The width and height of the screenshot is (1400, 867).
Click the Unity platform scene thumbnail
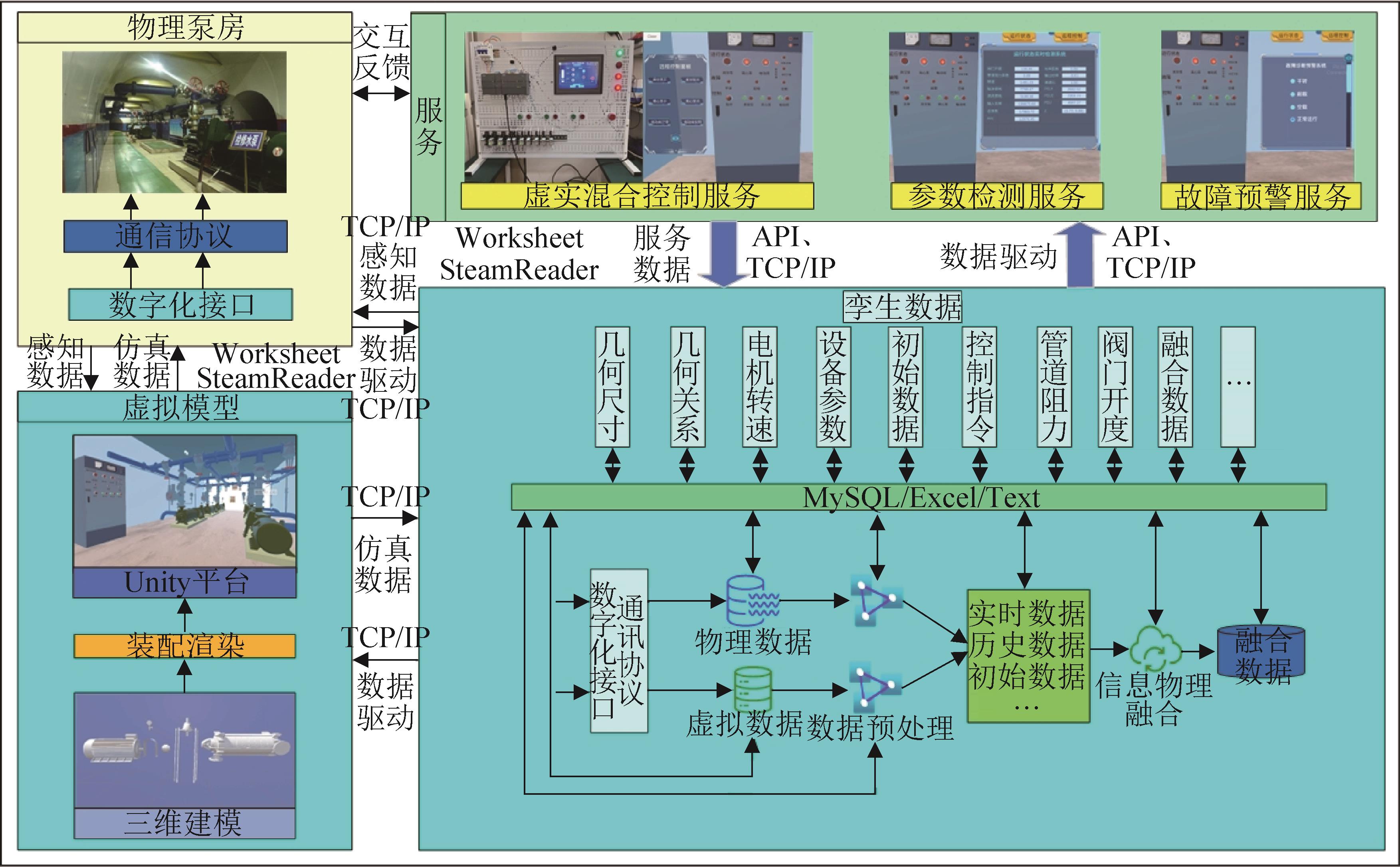tap(184, 501)
